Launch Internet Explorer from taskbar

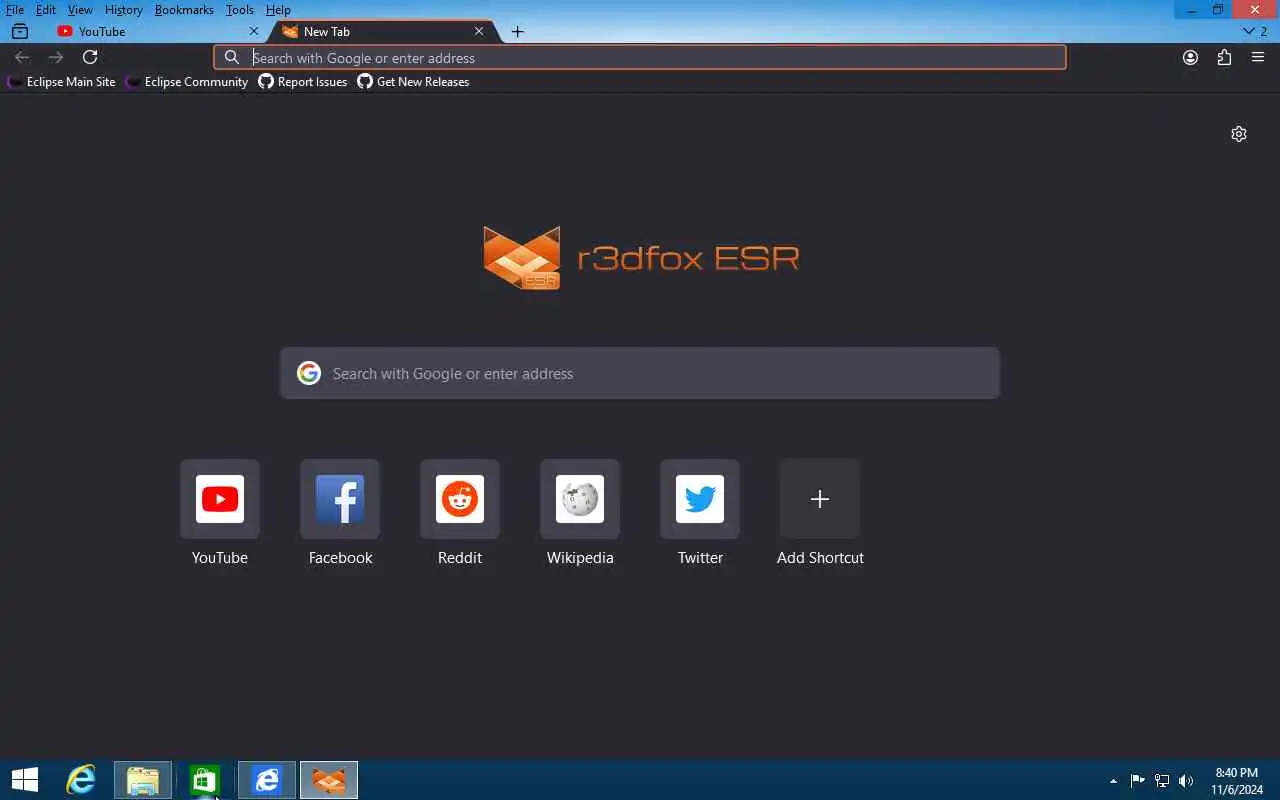[81, 780]
